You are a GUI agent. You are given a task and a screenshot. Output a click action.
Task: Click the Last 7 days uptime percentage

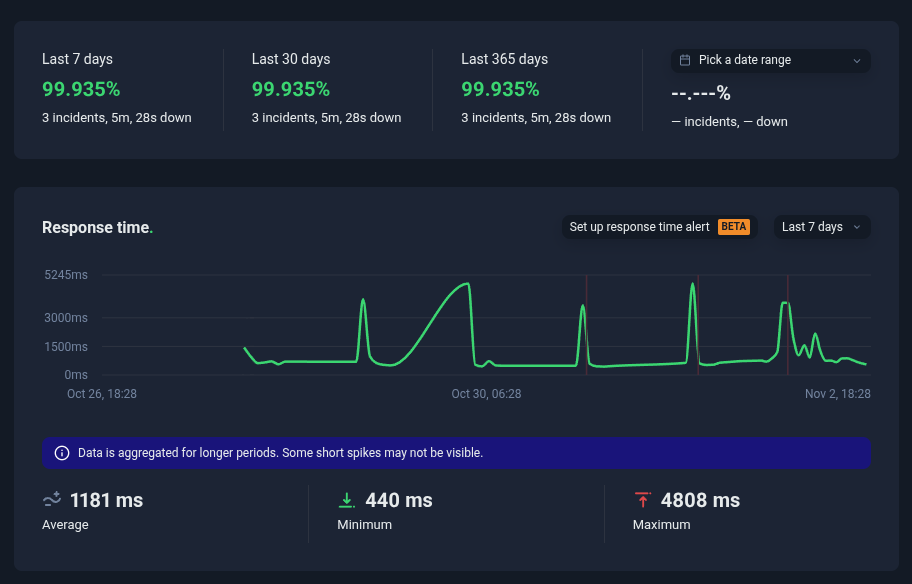81,89
